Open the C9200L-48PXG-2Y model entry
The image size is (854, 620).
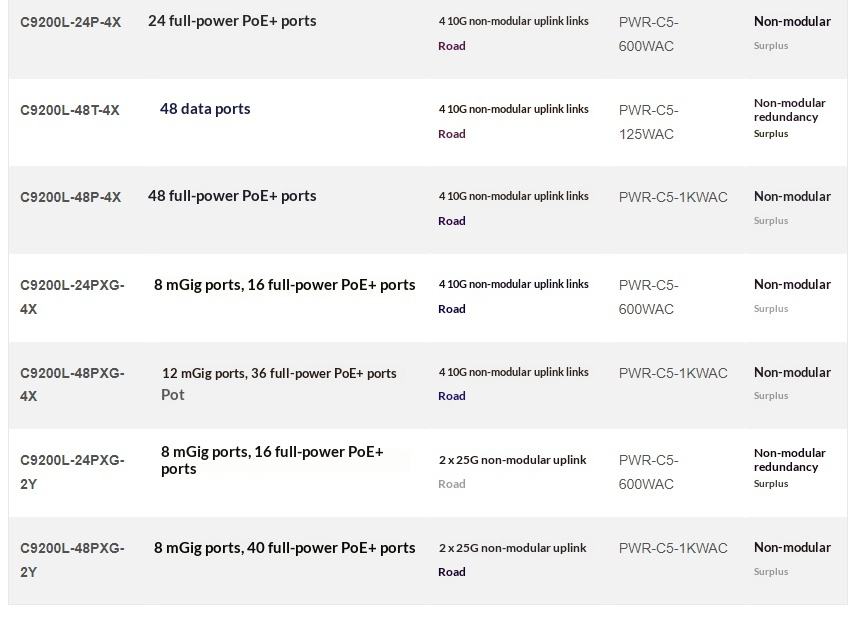(x=72, y=560)
